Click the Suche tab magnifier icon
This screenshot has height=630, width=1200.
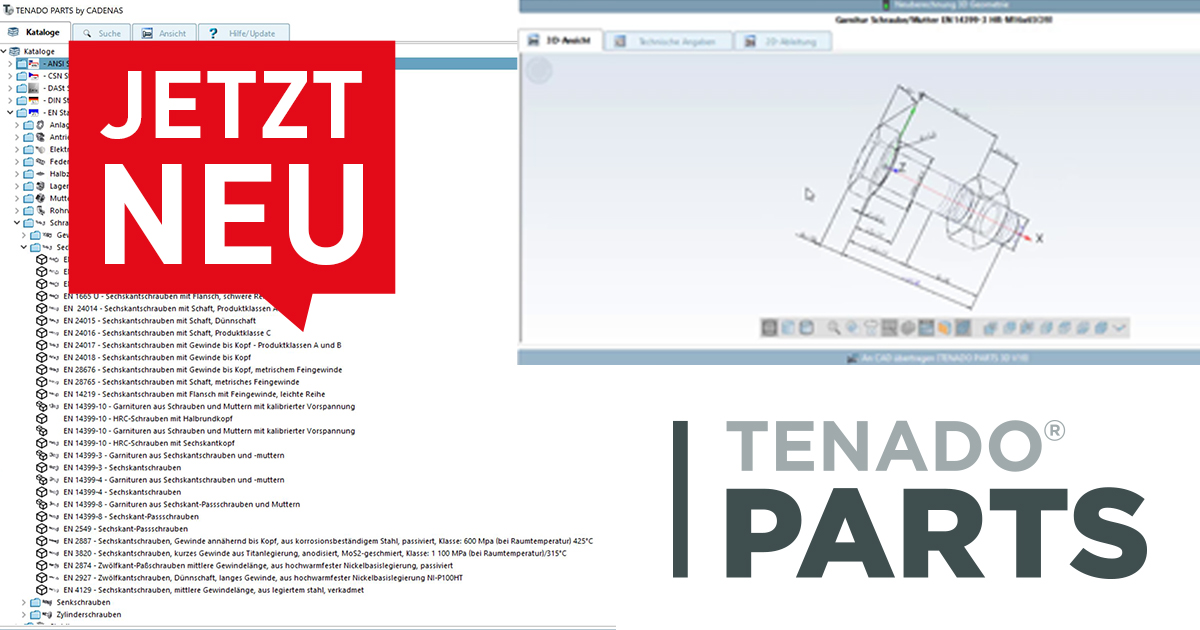pyautogui.click(x=86, y=33)
